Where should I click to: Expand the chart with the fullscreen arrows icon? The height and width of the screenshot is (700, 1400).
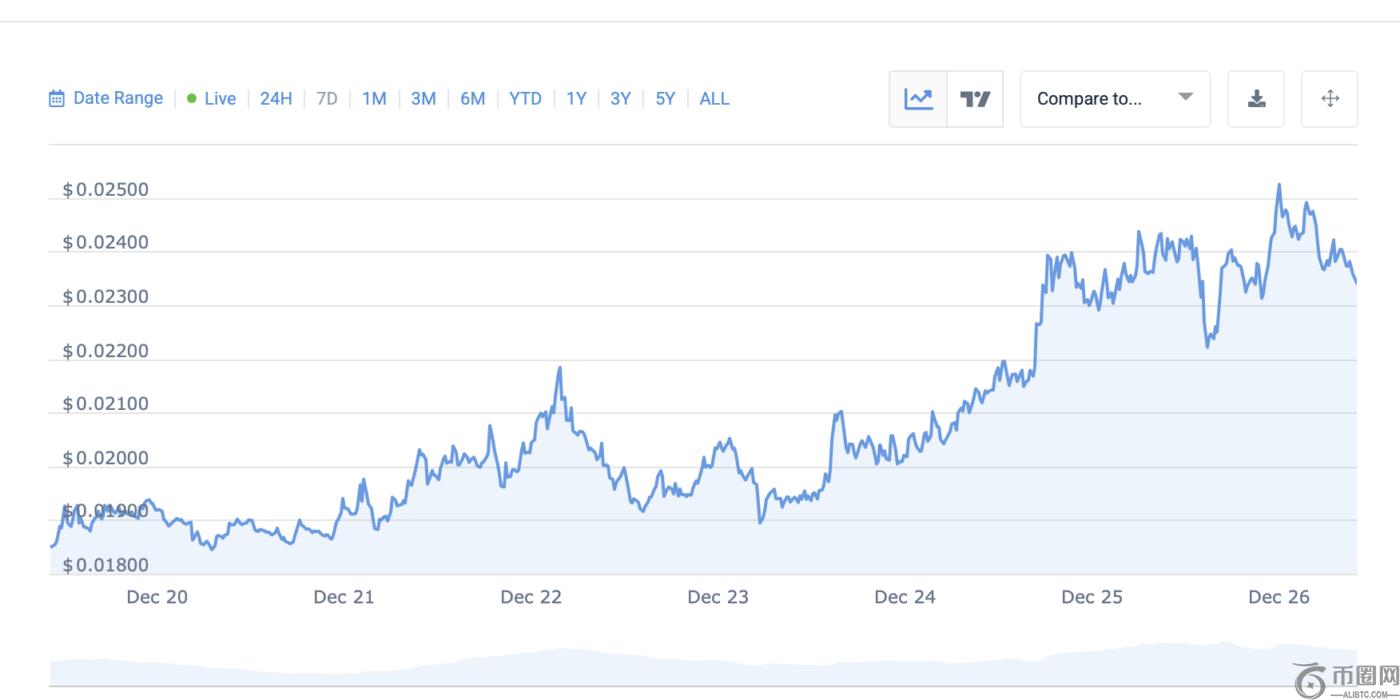1329,99
